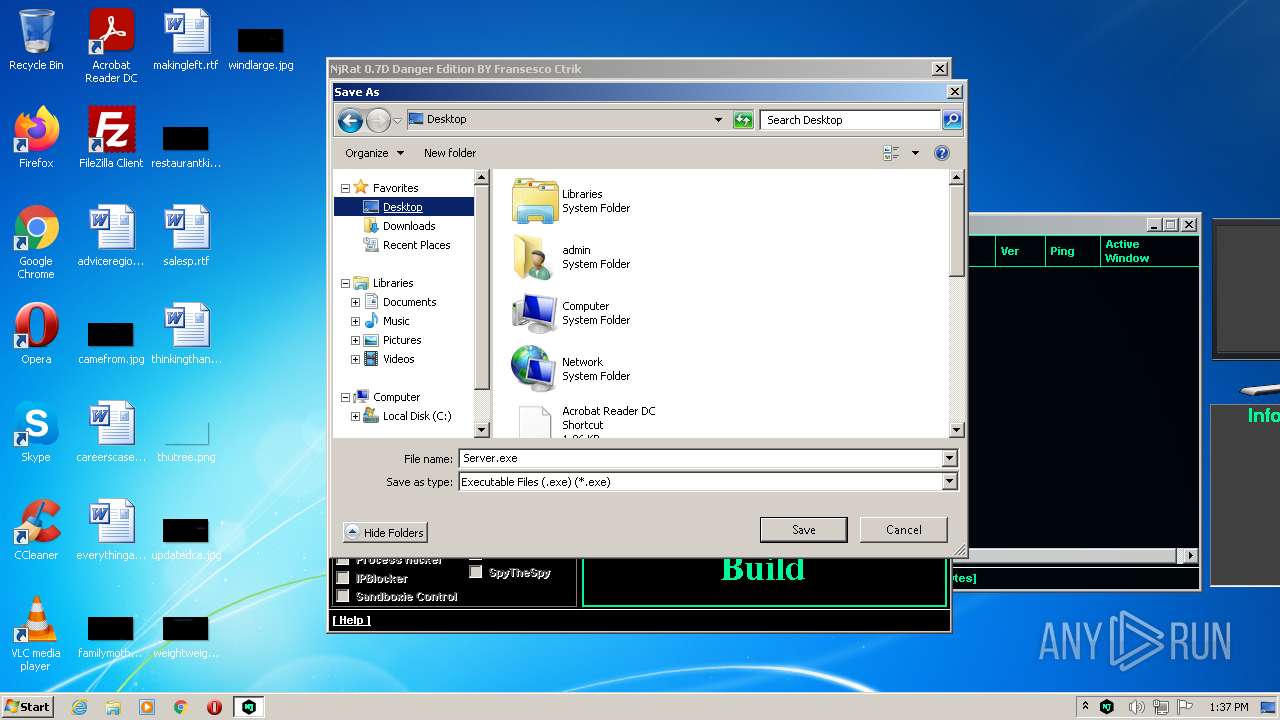Open Internet Explorer from the taskbar
This screenshot has height=720, width=1280.
pos(80,707)
